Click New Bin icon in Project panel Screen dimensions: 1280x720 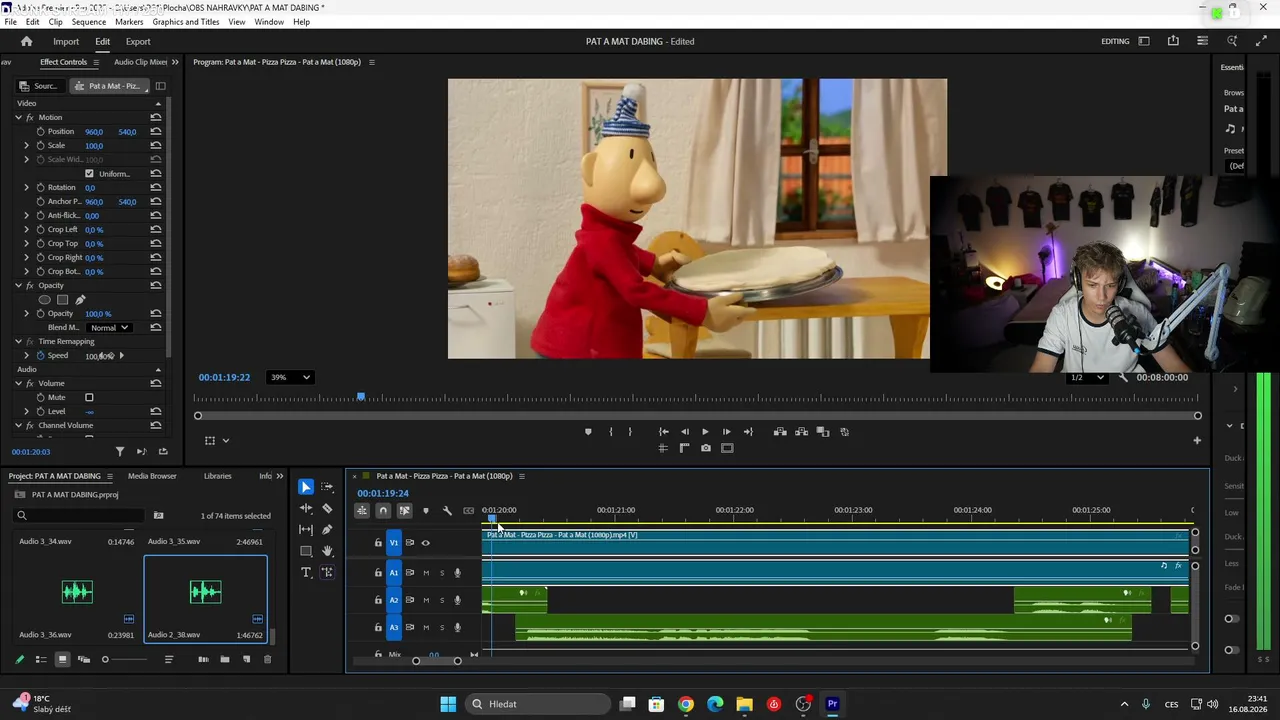pos(225,659)
